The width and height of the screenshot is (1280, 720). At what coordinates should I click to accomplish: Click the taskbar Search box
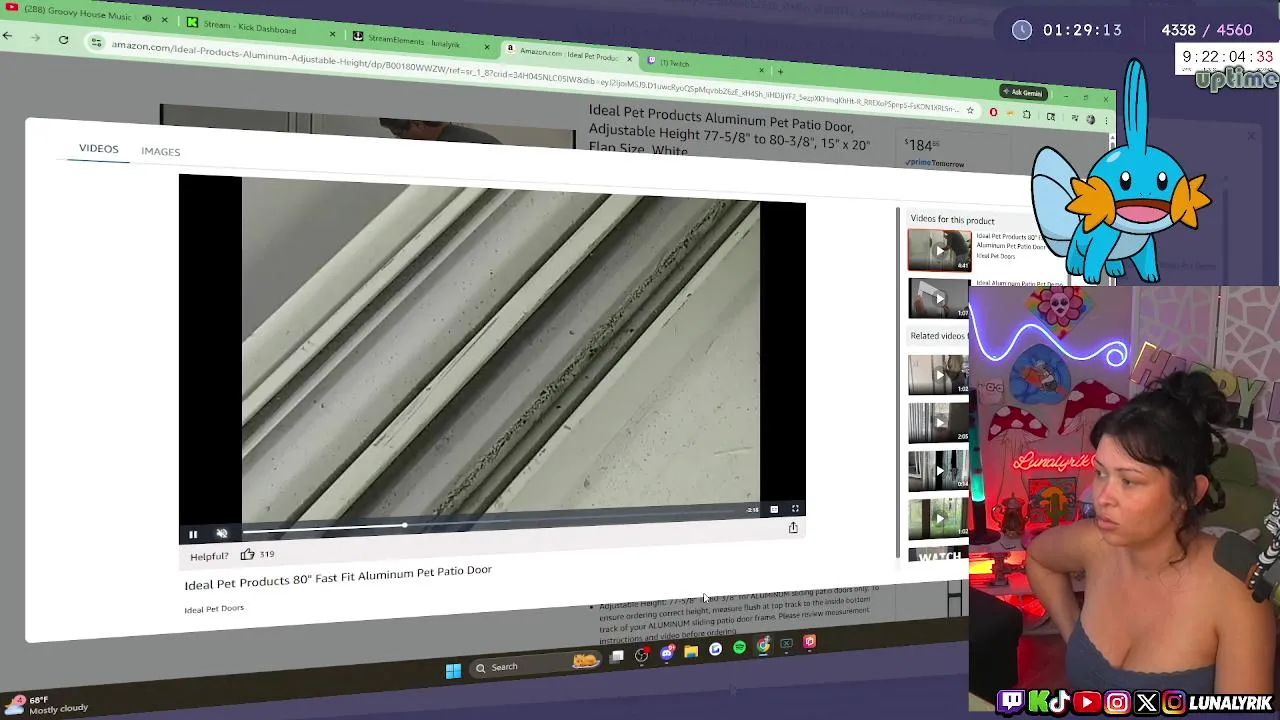533,664
